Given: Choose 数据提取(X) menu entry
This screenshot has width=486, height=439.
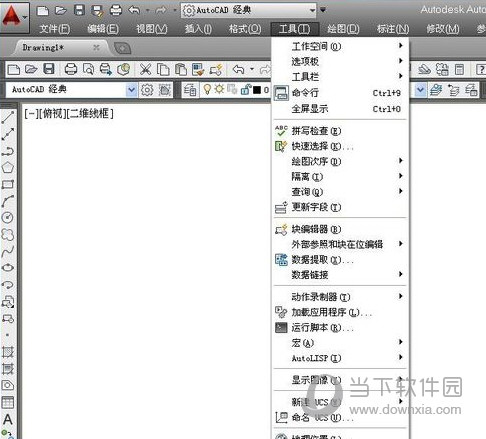Looking at the screenshot, I should pos(341,259).
